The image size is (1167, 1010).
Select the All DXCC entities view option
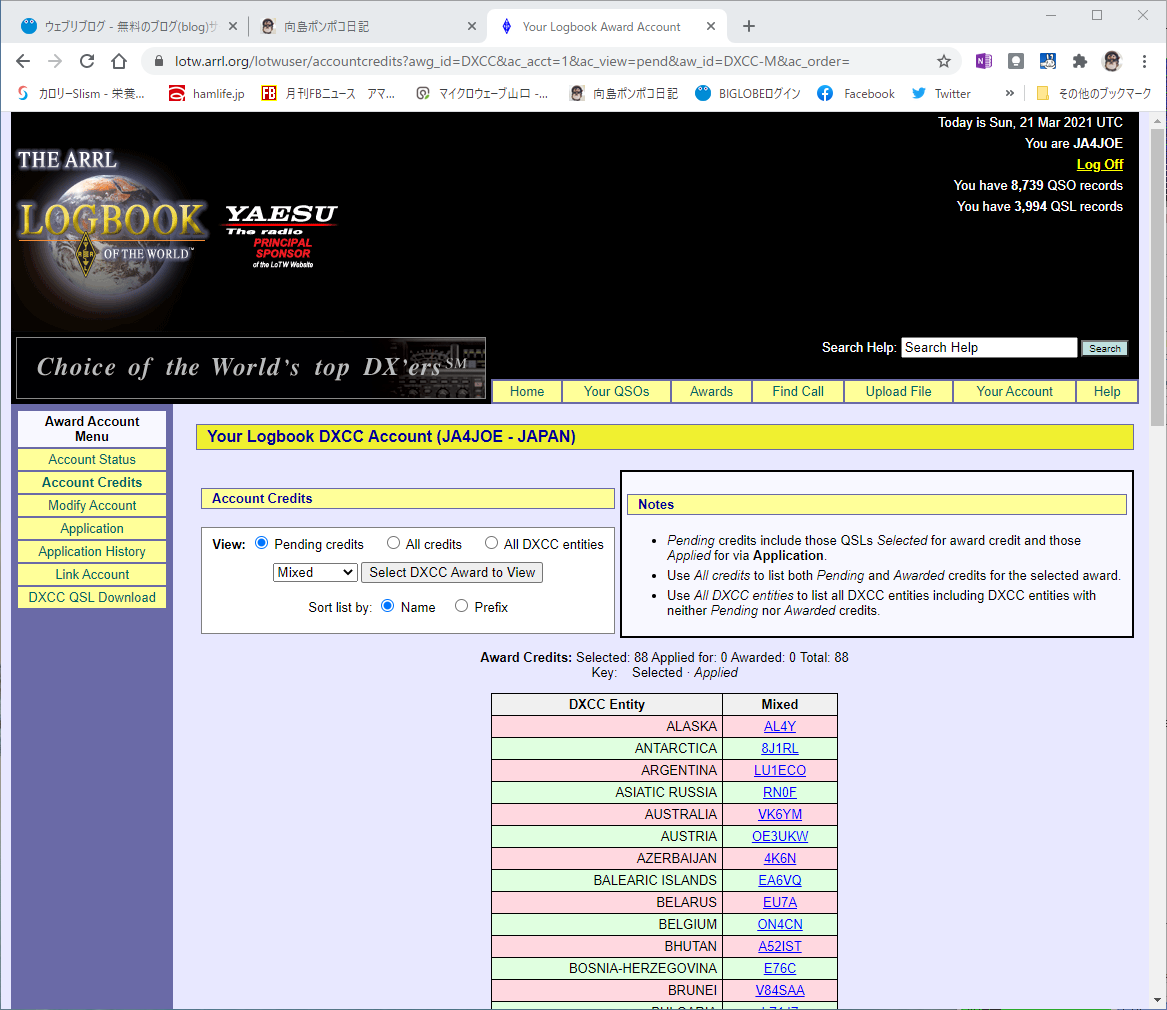tap(491, 543)
